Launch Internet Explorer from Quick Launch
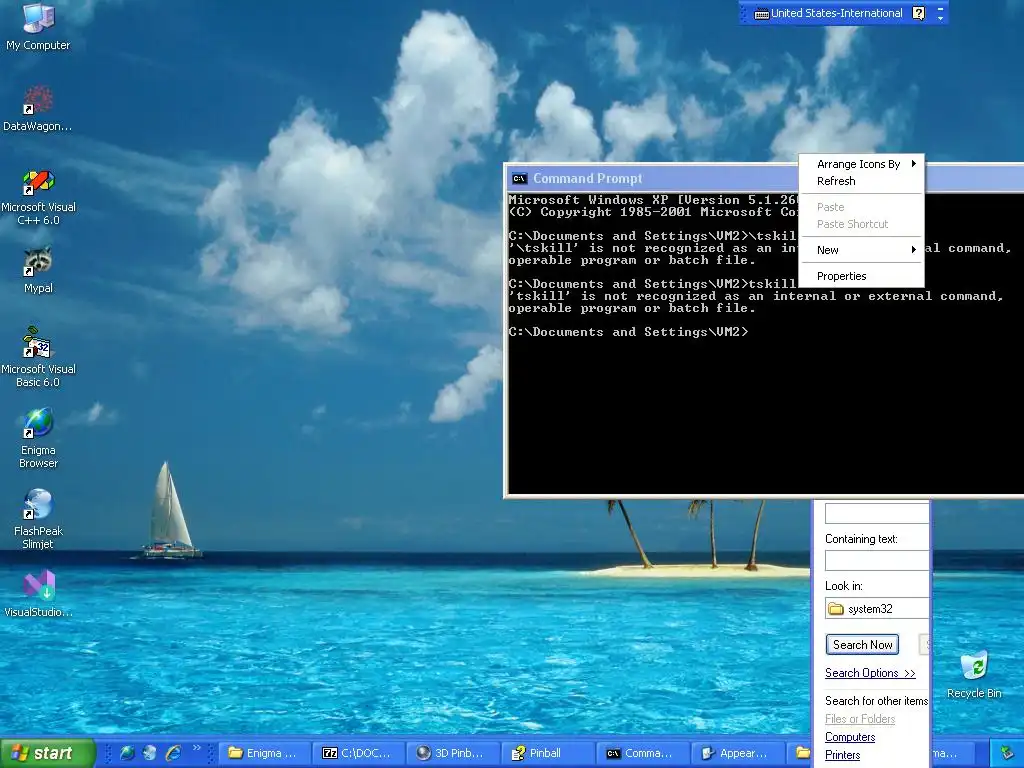The width and height of the screenshot is (1024, 768). (x=173, y=753)
